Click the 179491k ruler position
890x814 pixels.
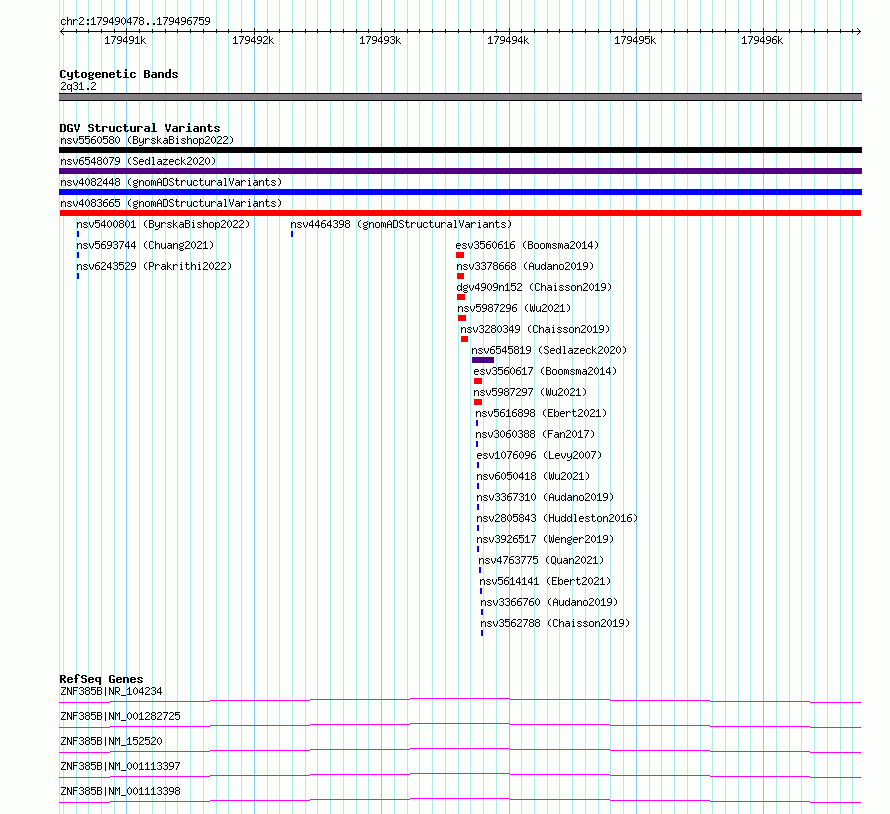coord(125,40)
